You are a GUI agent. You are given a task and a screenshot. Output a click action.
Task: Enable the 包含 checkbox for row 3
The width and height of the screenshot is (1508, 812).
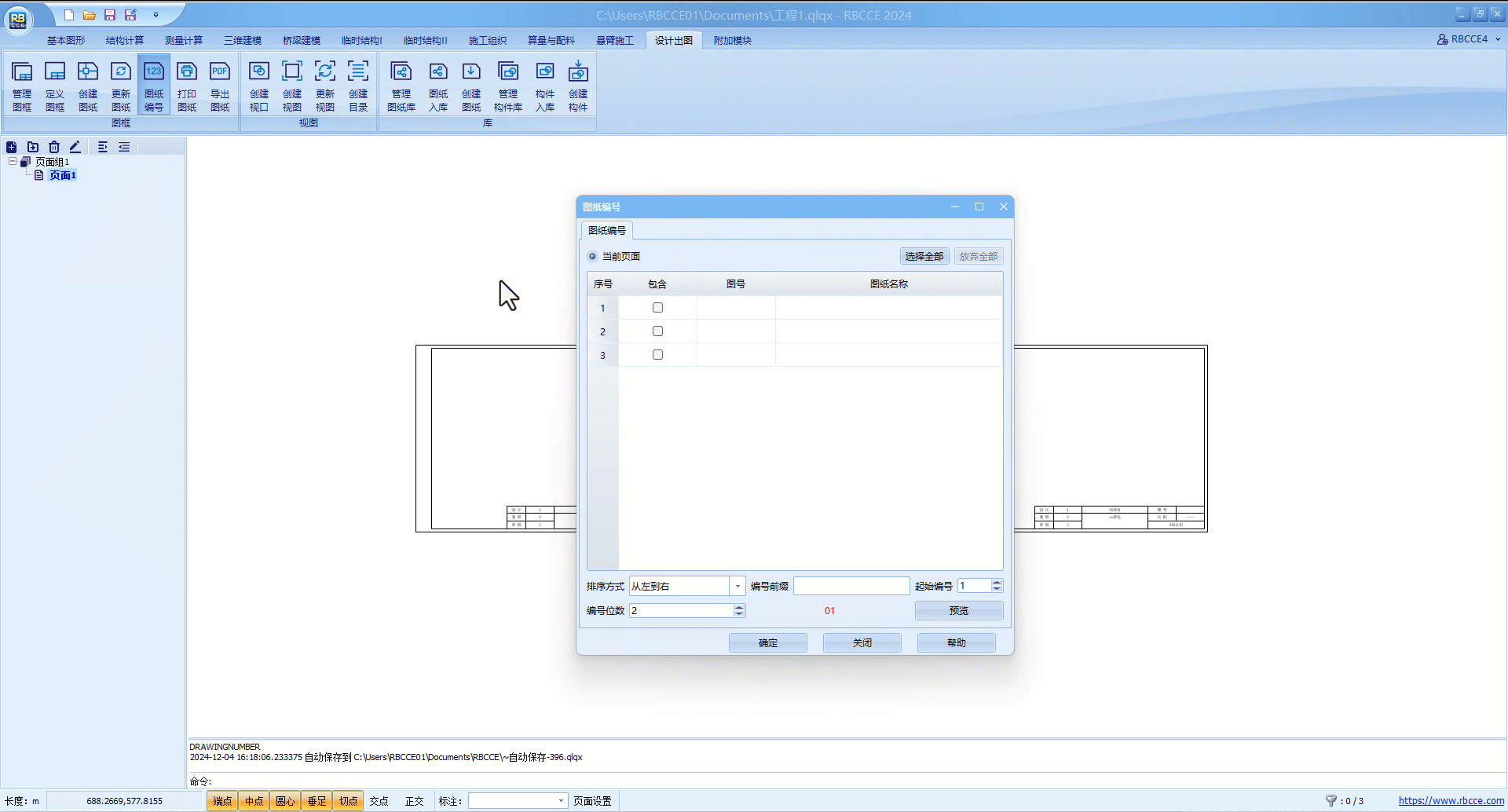point(657,355)
